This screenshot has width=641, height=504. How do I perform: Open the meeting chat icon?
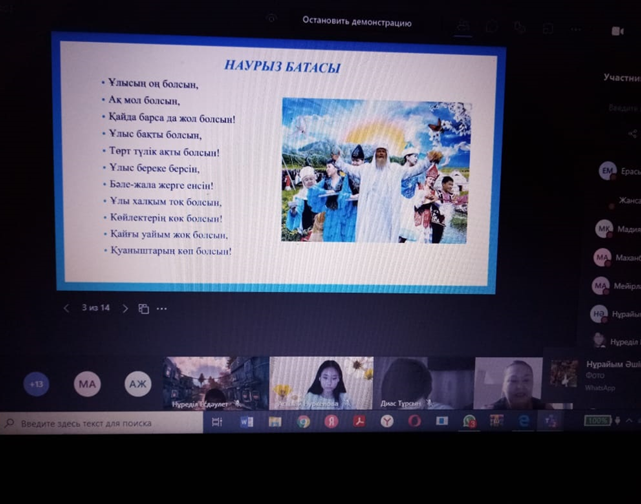[x=491, y=29]
